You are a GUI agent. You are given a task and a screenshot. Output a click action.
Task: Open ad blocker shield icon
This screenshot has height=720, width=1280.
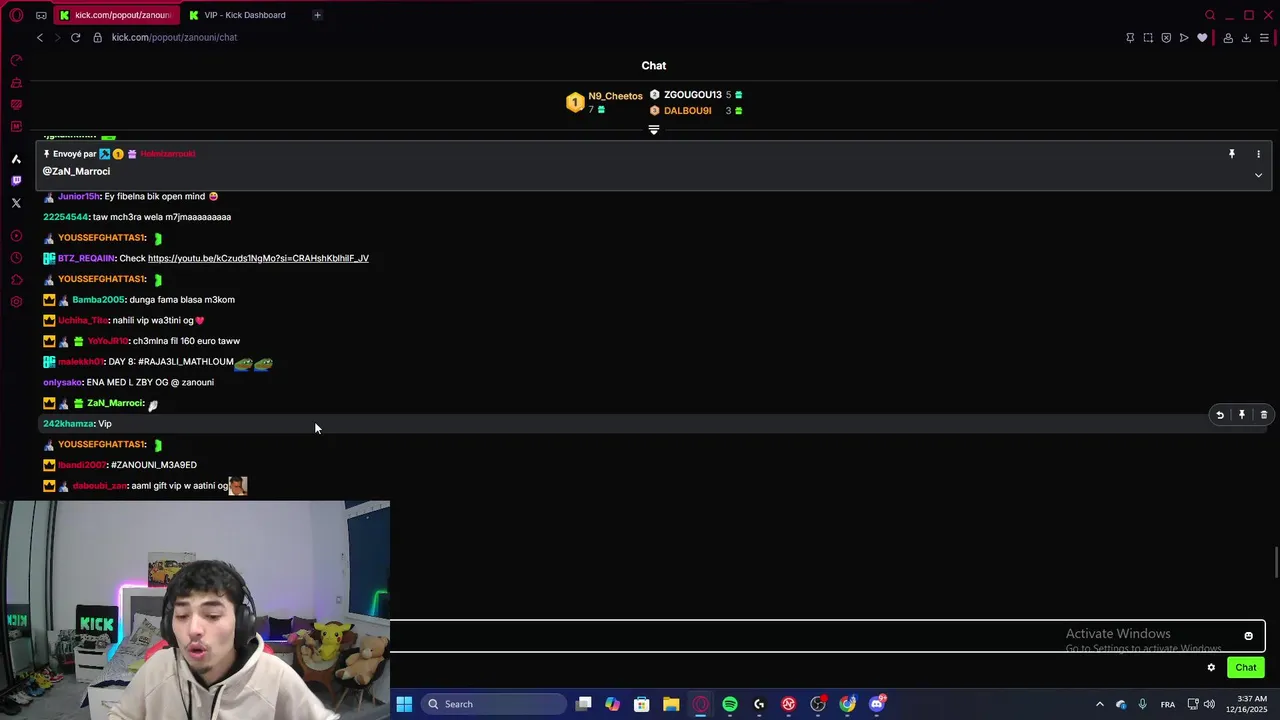pos(1166,37)
